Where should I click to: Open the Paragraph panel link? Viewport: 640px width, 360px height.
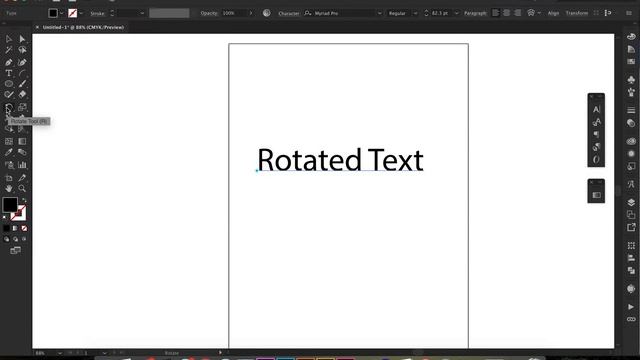(475, 13)
